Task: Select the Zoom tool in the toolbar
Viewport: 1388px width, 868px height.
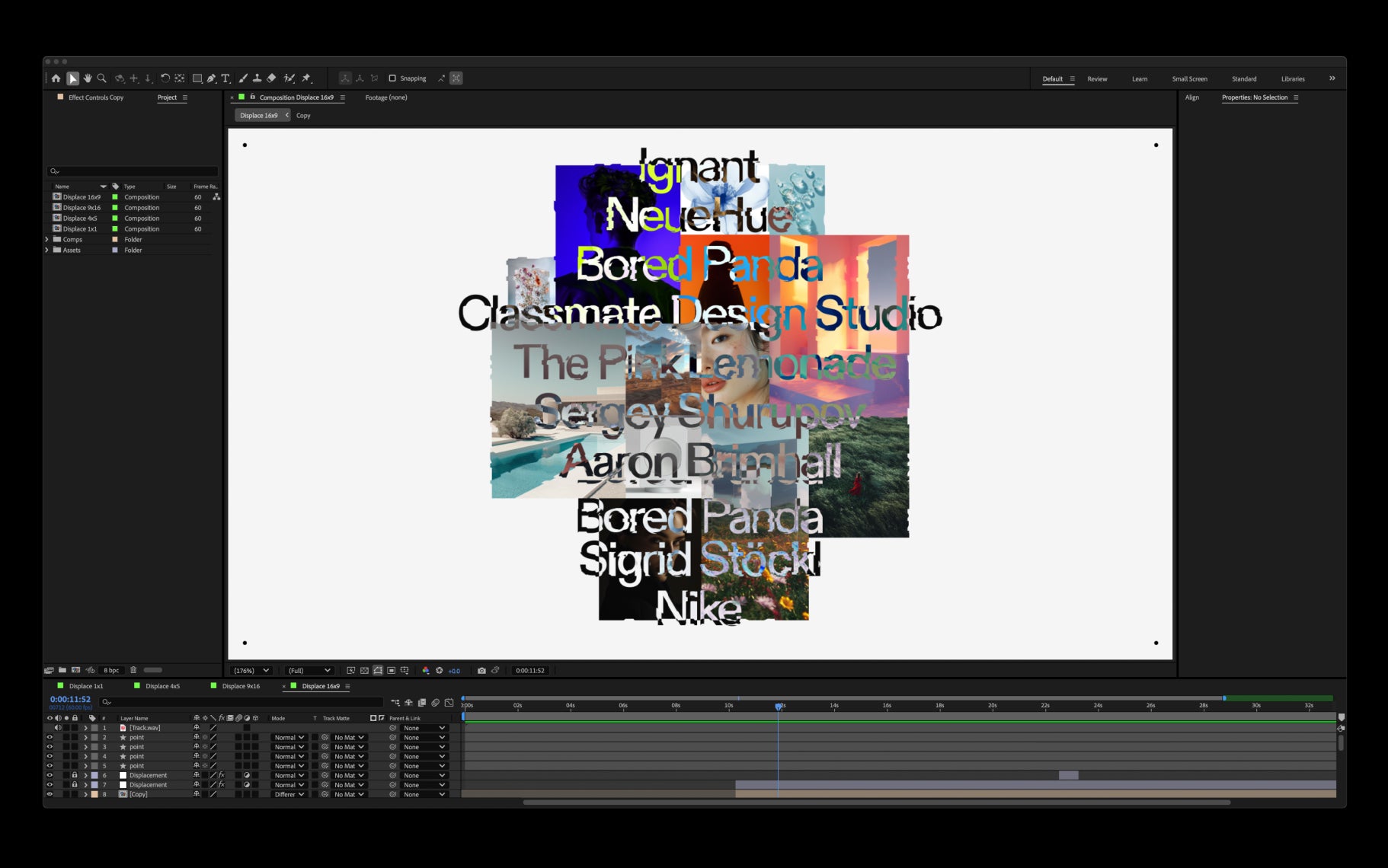Action: [102, 78]
